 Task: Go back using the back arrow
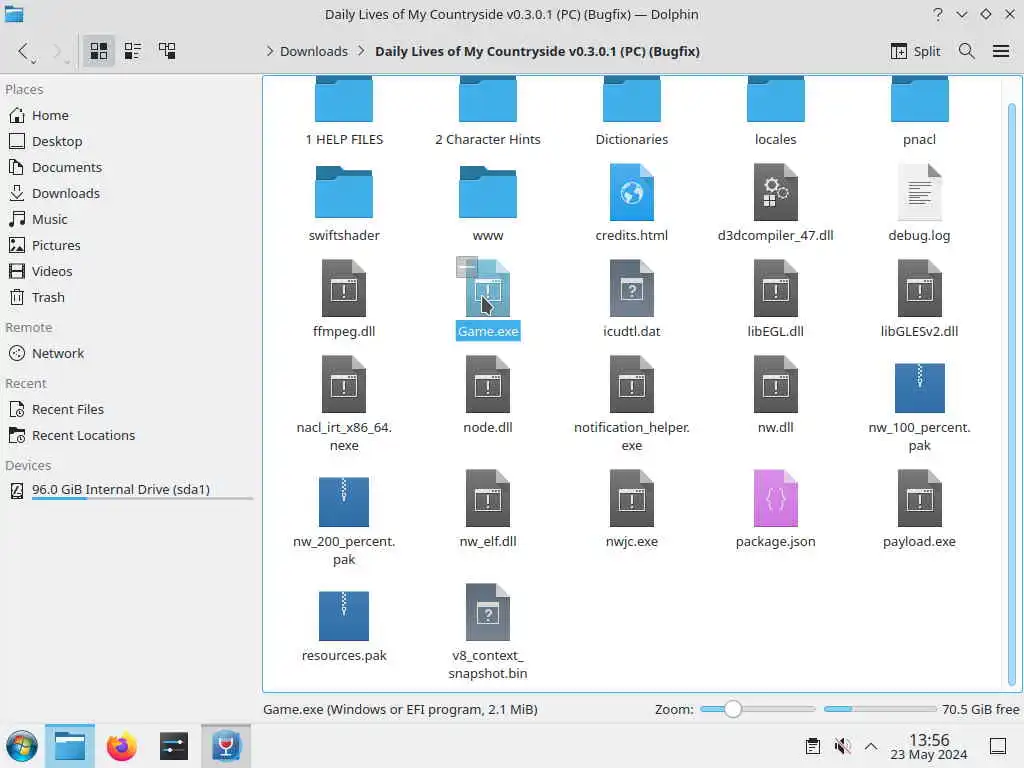(x=24, y=51)
